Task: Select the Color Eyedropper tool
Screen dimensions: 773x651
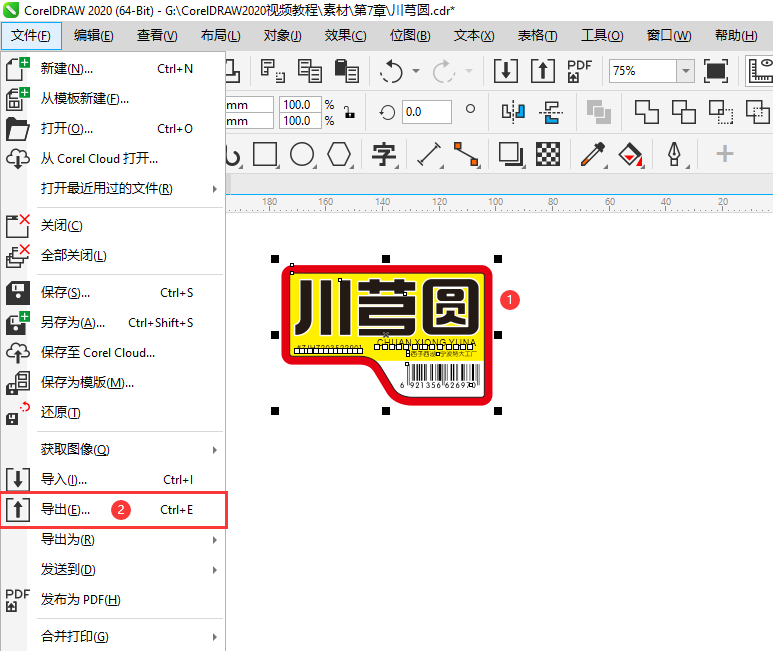Action: (x=593, y=155)
